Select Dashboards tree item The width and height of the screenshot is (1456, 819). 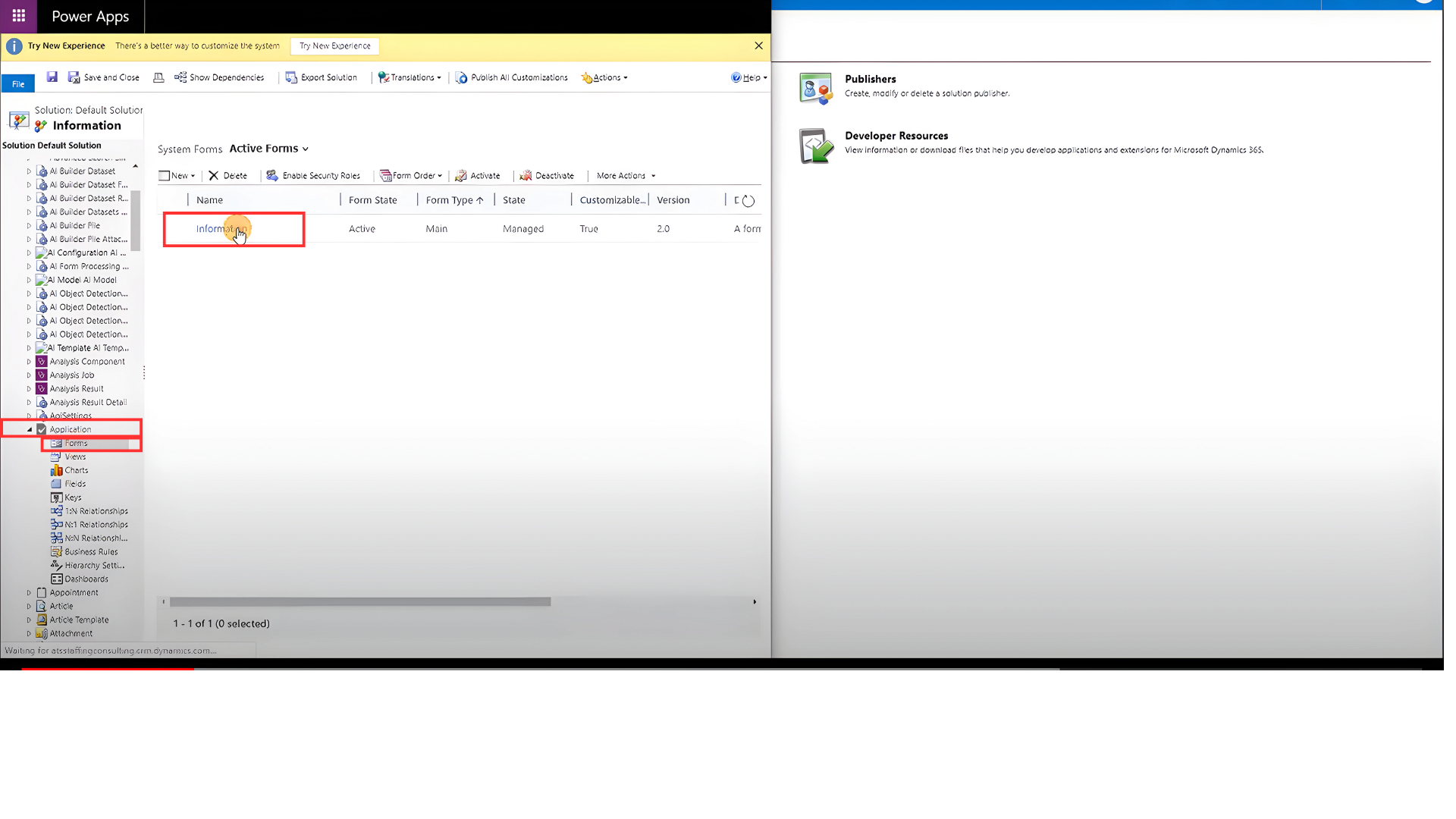[x=86, y=579]
